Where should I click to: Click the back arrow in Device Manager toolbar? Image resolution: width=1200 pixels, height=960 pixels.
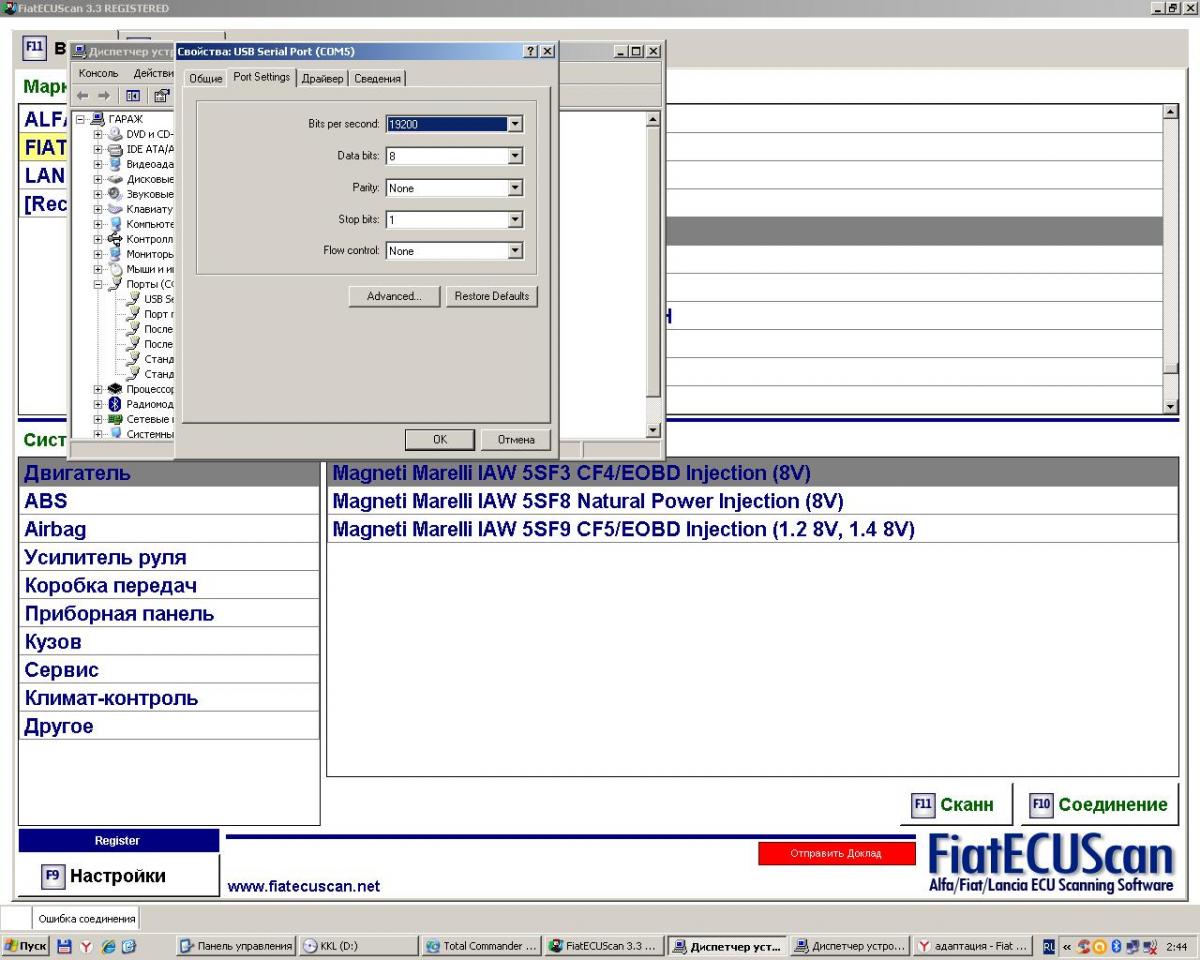(x=83, y=95)
